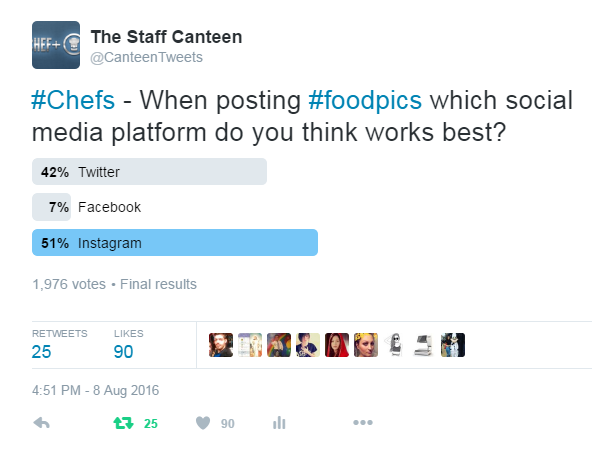Click the reply arrow icon
612x456 pixels.
(42, 423)
